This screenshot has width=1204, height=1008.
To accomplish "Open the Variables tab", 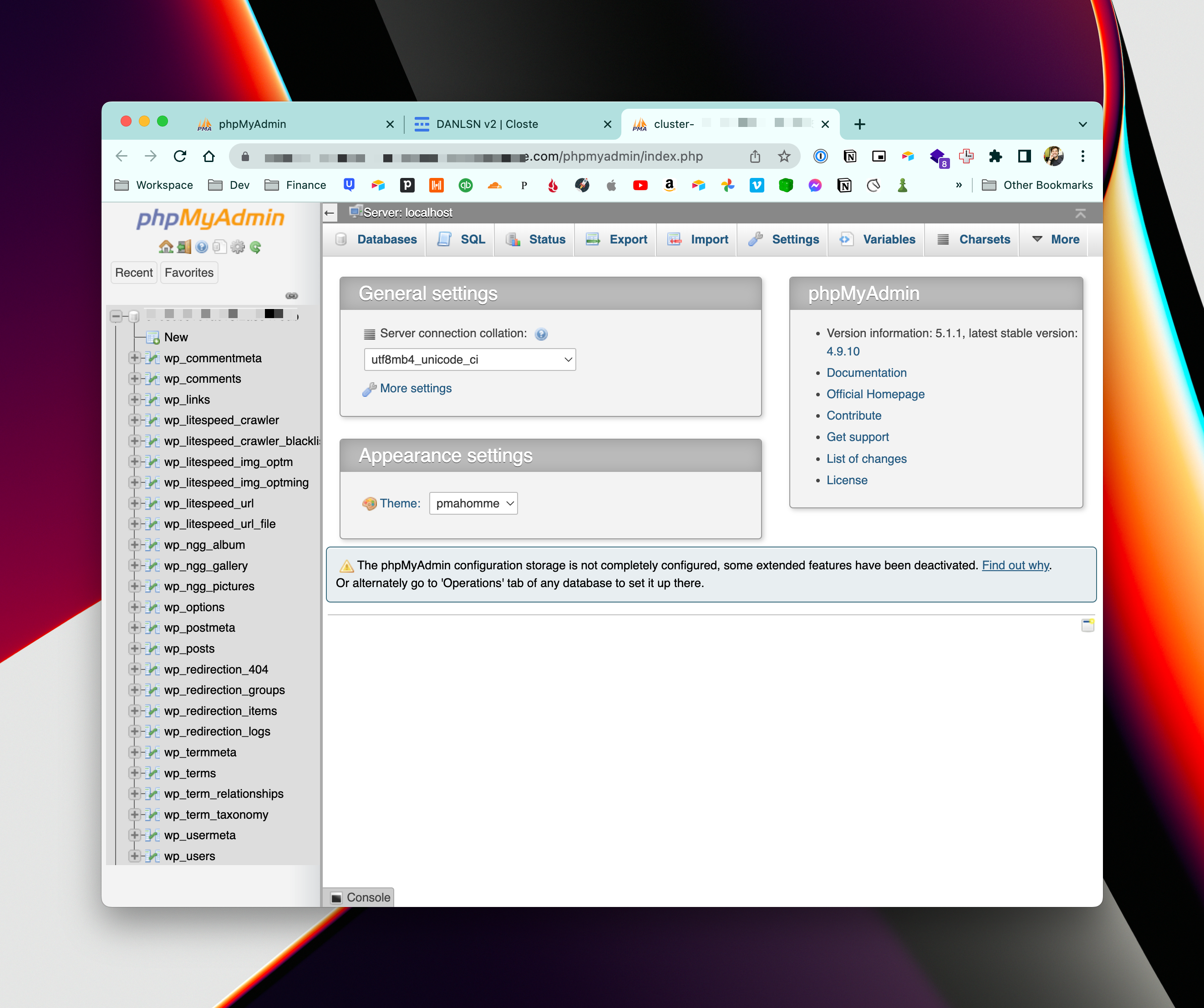I will tap(877, 239).
